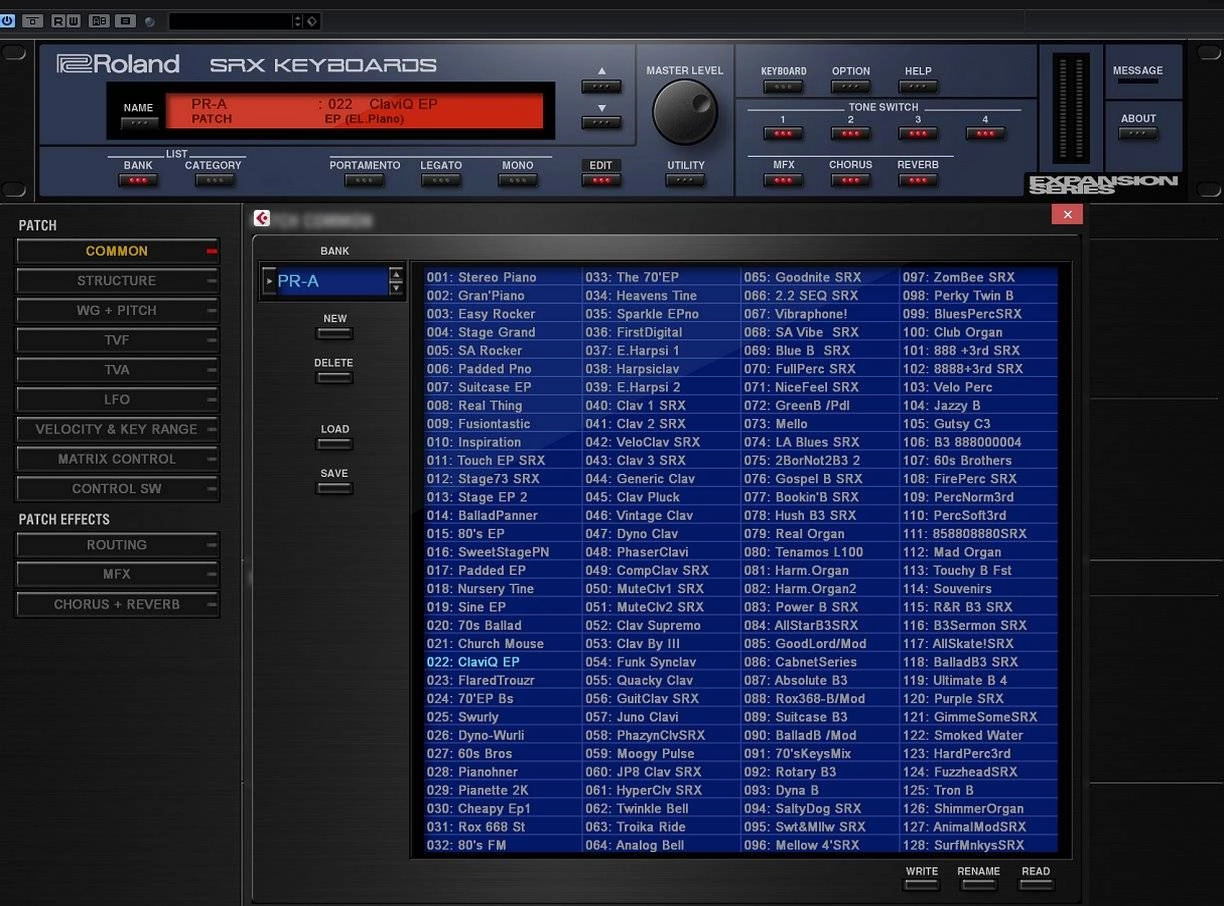Close the patch list panel with red X
The height and width of the screenshot is (906, 1224).
(x=1067, y=214)
